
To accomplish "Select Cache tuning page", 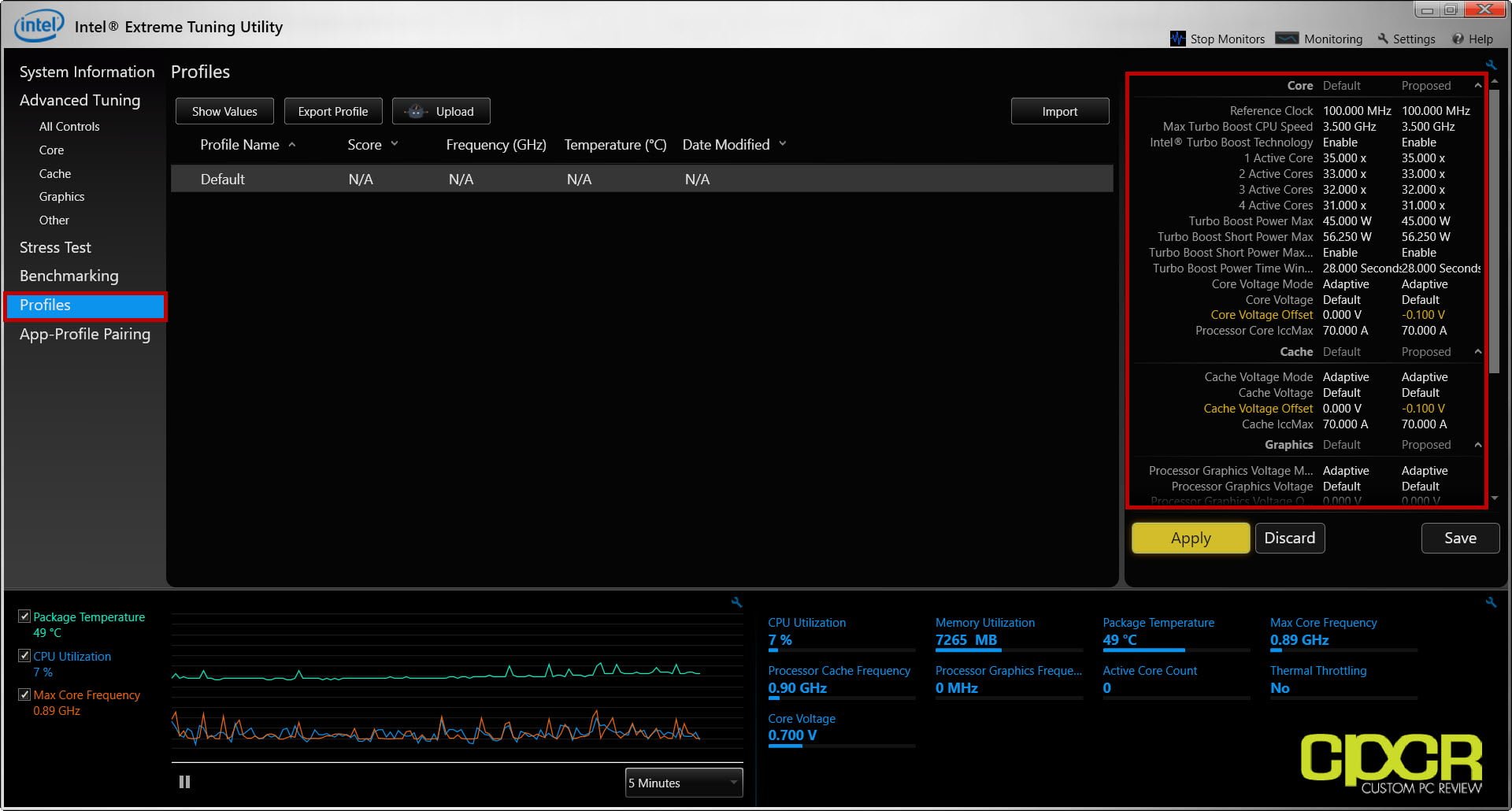I will pyautogui.click(x=55, y=173).
